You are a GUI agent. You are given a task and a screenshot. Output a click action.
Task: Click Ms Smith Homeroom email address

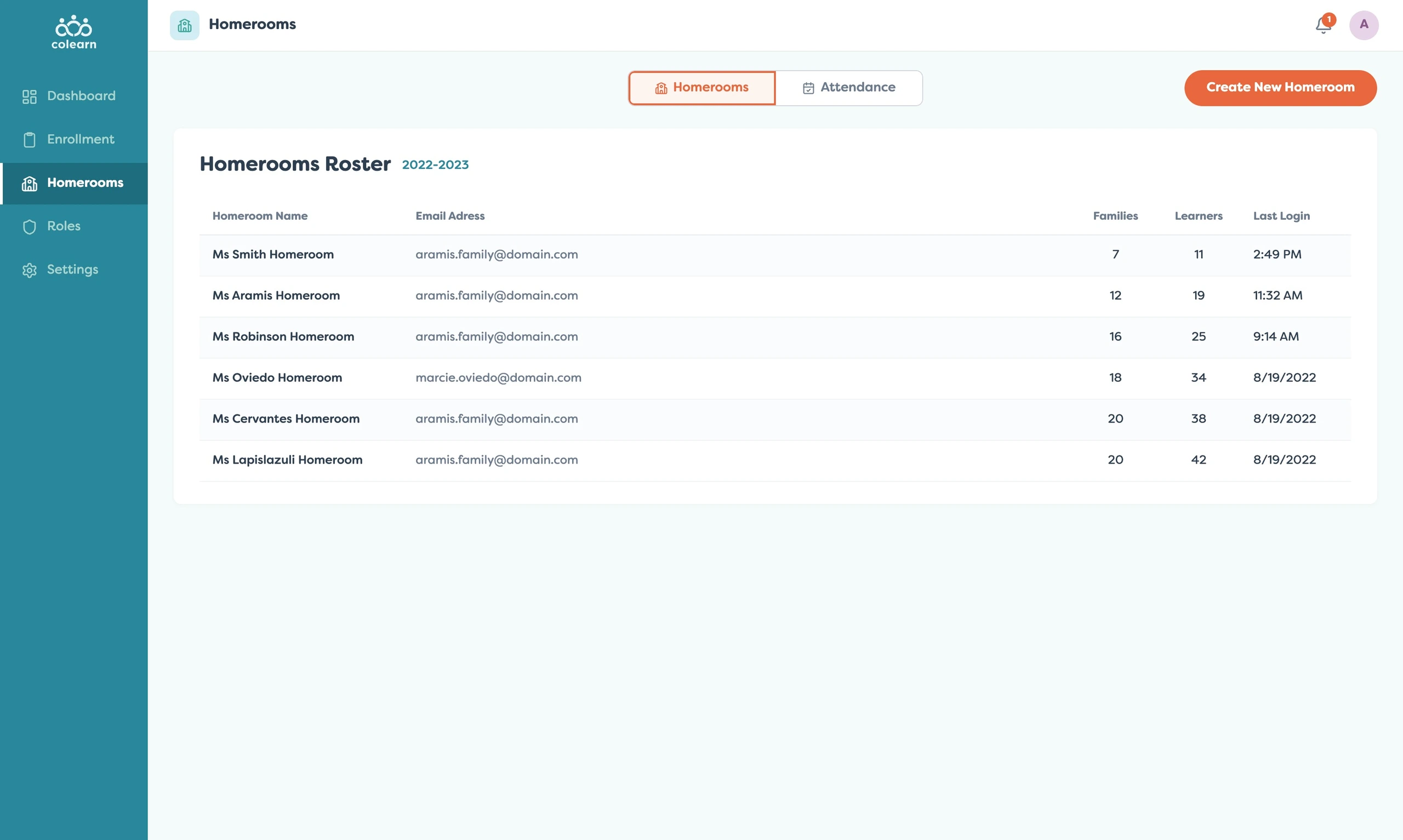click(497, 255)
